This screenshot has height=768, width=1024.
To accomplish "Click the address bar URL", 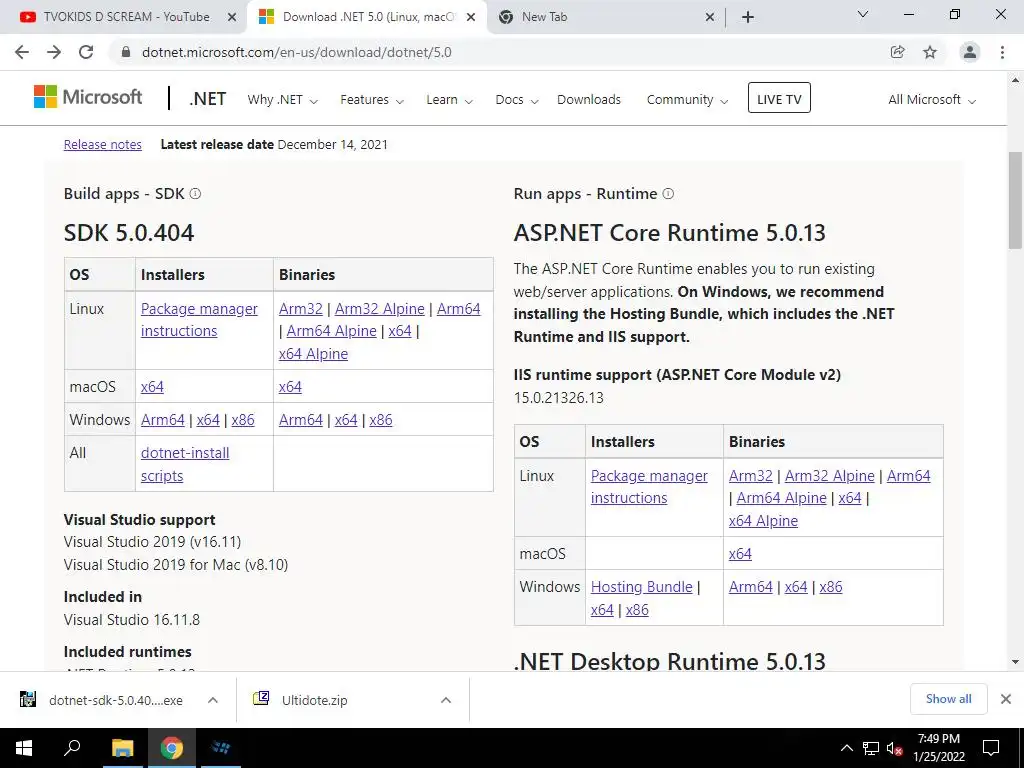I will (x=296, y=52).
